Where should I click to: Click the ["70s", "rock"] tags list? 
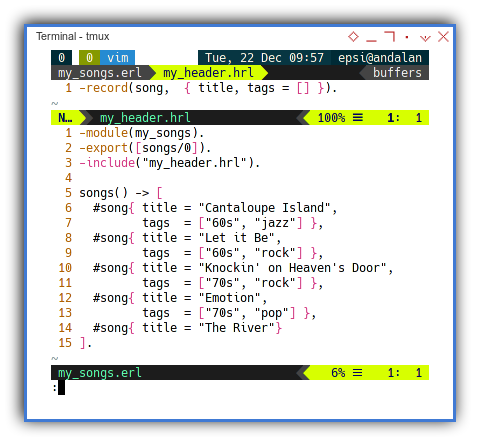click(250, 283)
